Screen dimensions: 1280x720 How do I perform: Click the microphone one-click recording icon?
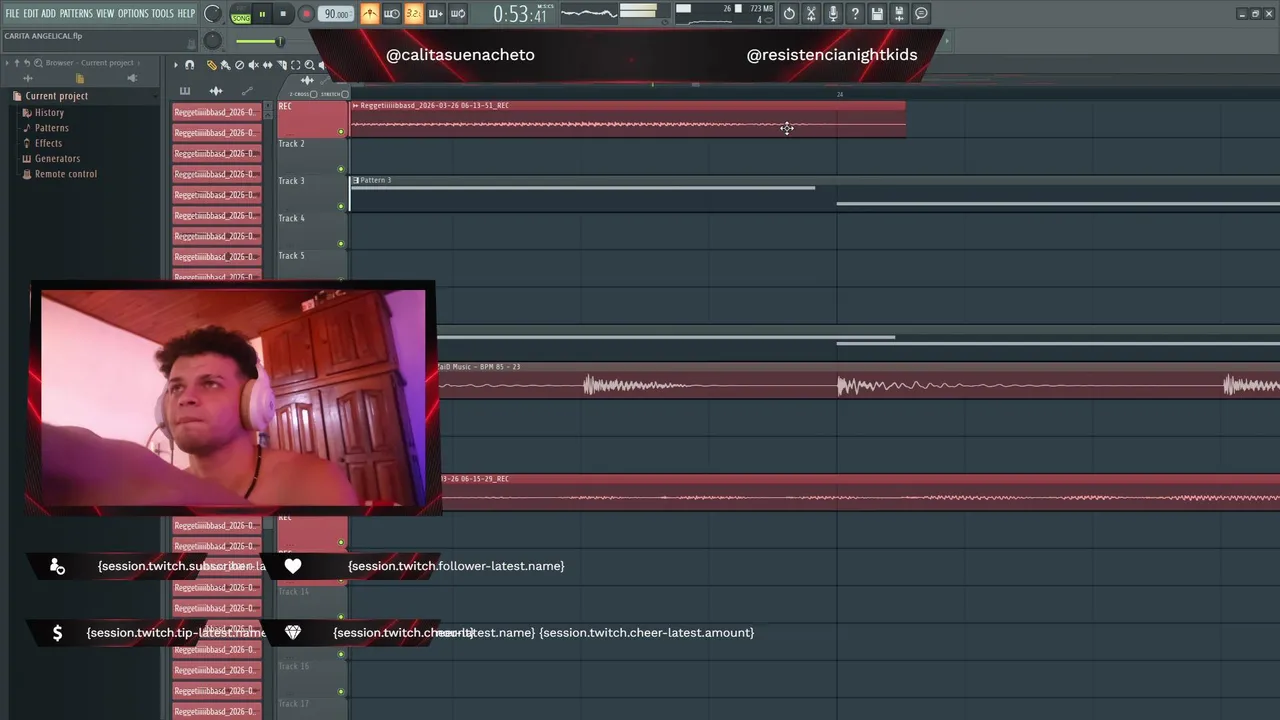[833, 14]
